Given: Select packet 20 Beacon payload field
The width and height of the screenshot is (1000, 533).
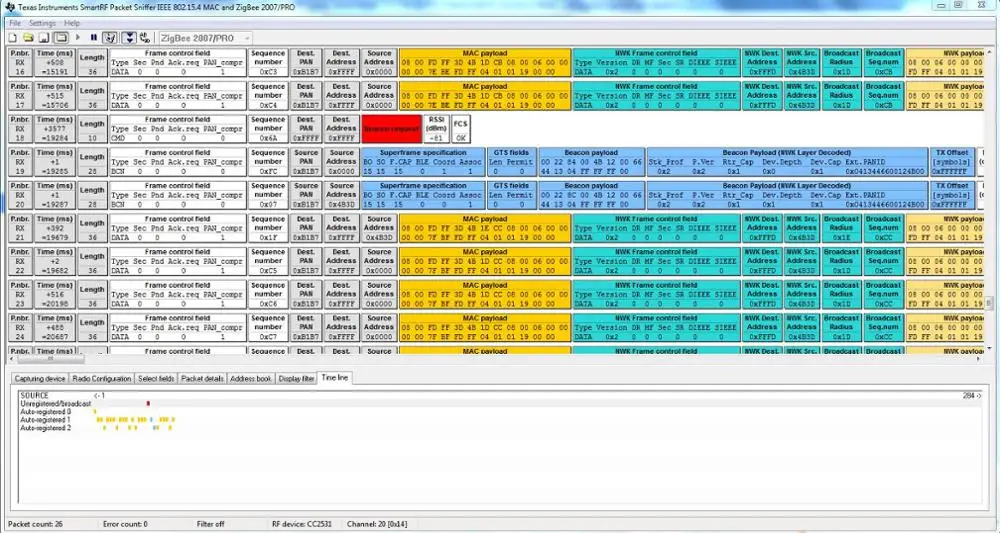Looking at the screenshot, I should click(591, 196).
